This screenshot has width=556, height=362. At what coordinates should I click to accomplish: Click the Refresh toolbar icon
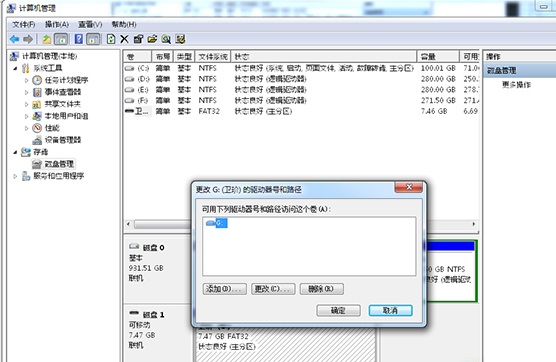(111, 39)
